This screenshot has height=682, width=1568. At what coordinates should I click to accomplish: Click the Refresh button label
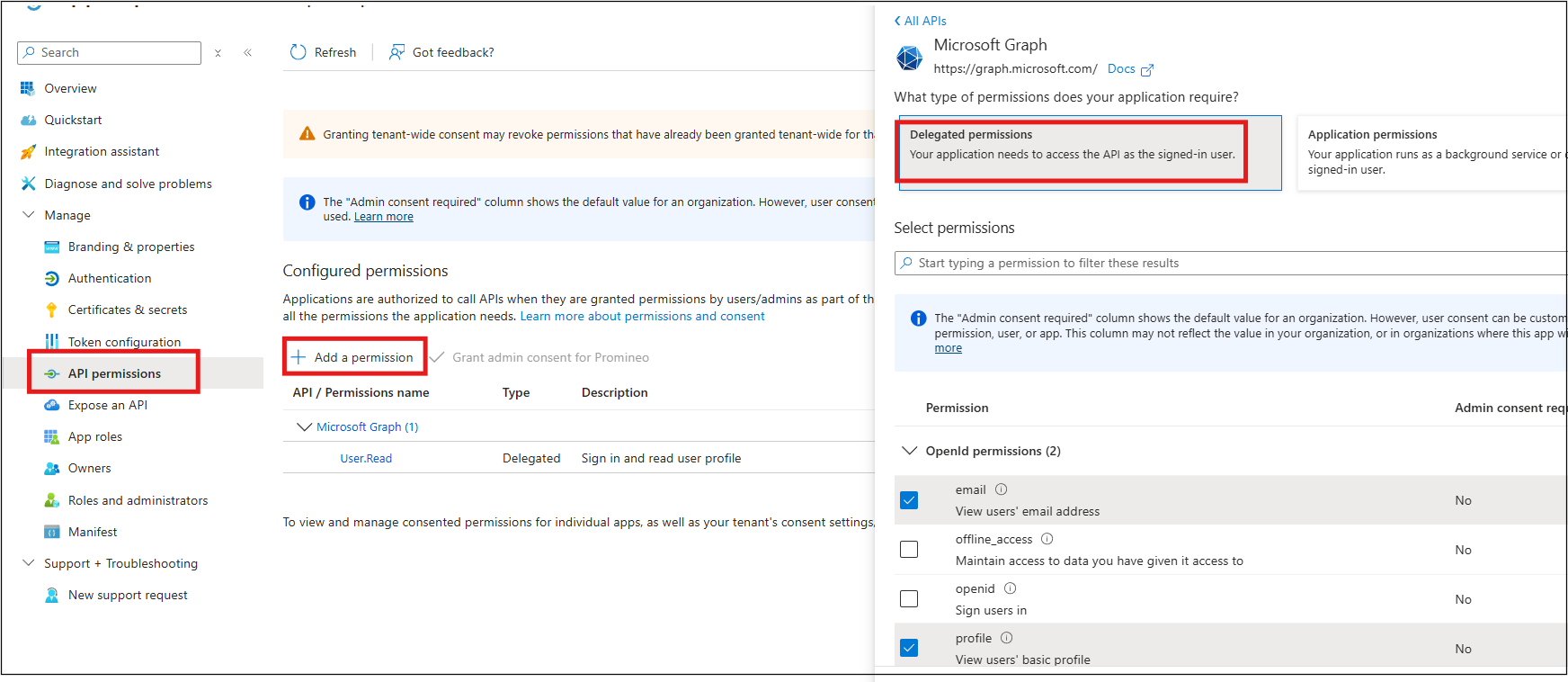[x=335, y=52]
